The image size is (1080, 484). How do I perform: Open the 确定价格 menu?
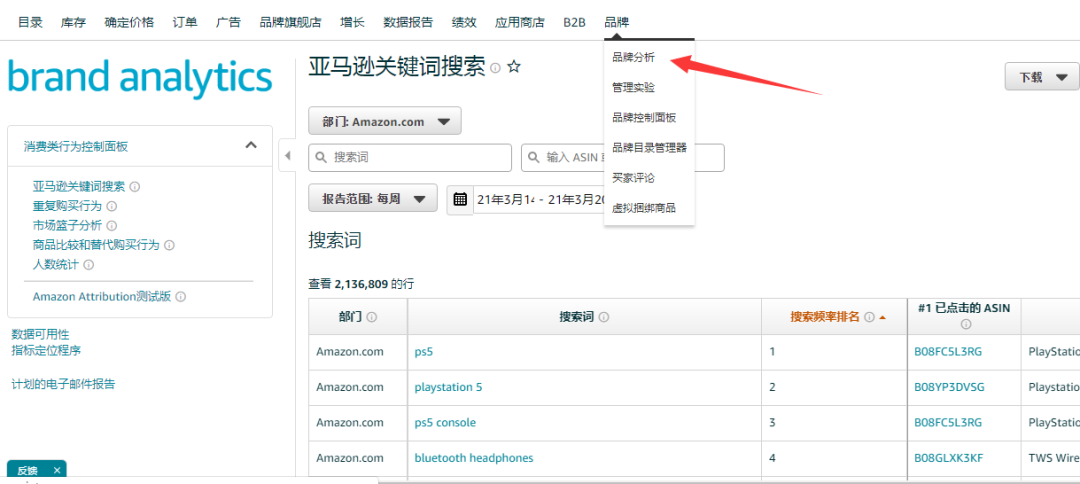pos(129,22)
